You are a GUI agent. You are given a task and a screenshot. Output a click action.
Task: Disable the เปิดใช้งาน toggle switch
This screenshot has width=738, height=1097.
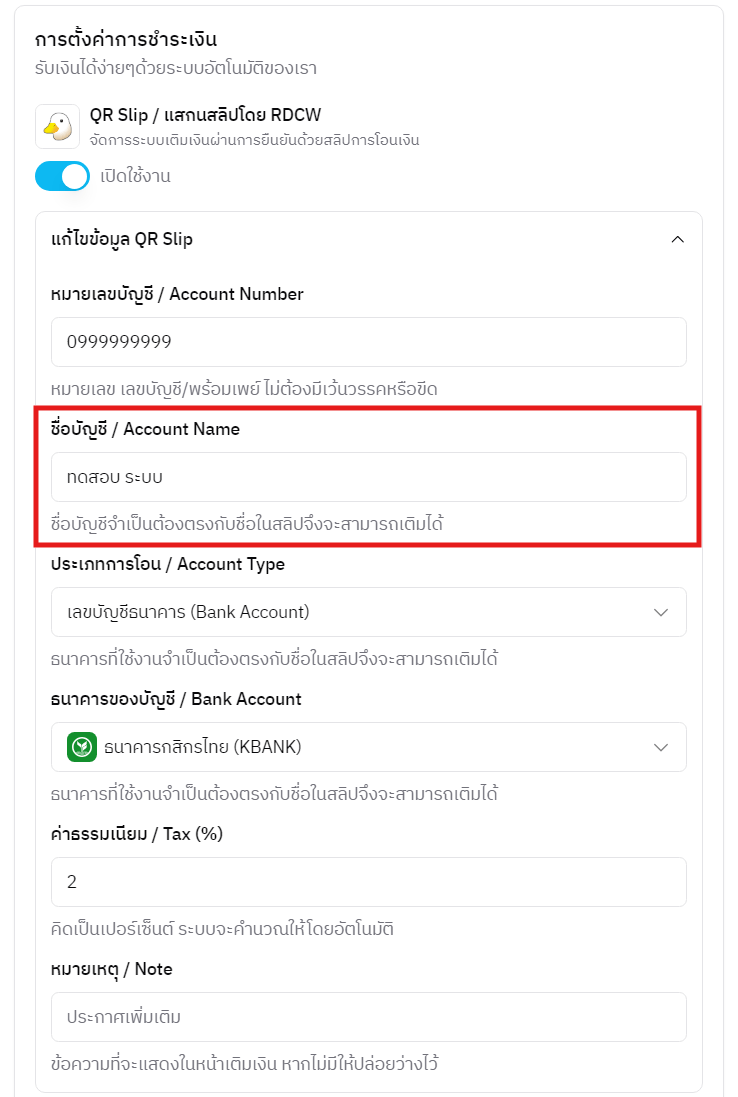coord(62,176)
